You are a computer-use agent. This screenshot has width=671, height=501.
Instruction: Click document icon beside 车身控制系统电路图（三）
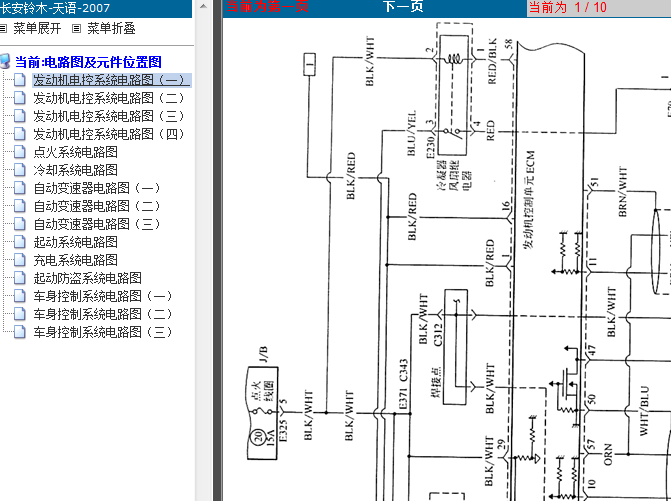19,331
